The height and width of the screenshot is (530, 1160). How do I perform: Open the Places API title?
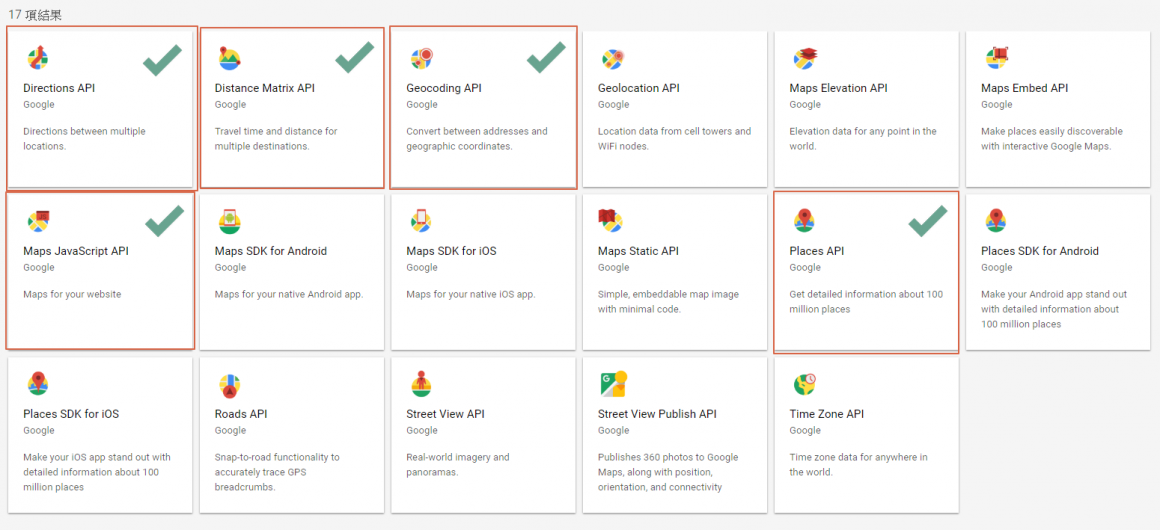[x=817, y=251]
